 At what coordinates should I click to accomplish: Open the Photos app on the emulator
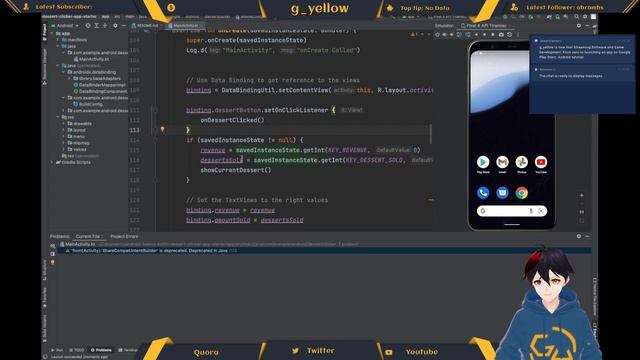tap(522, 162)
